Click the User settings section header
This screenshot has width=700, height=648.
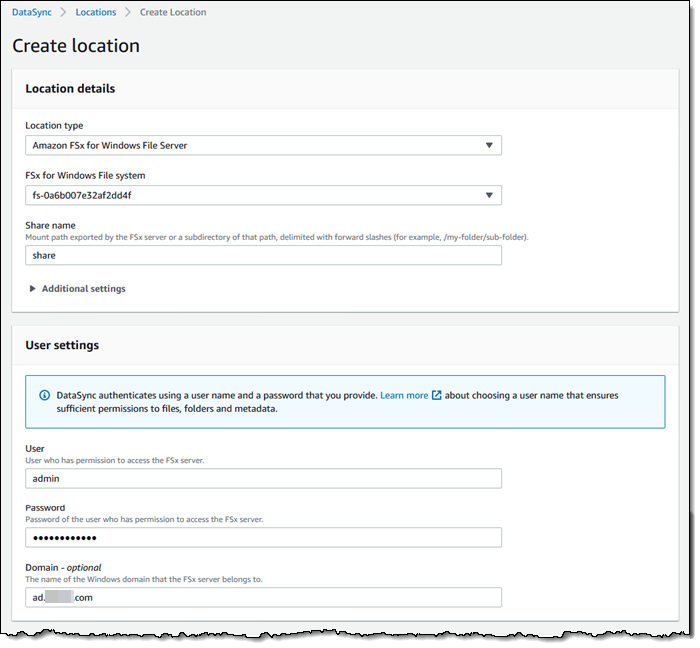pyautogui.click(x=62, y=345)
